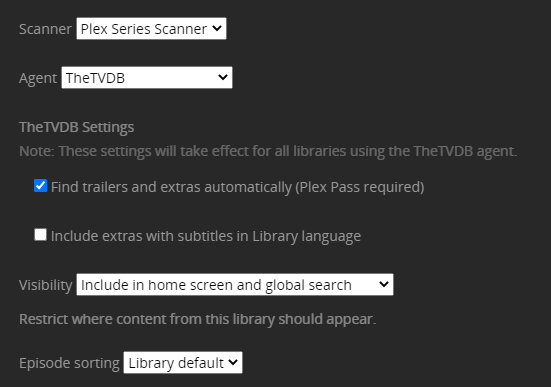The image size is (551, 387).
Task: Click the chevron arrow on Agent select
Action: pyautogui.click(x=223, y=77)
